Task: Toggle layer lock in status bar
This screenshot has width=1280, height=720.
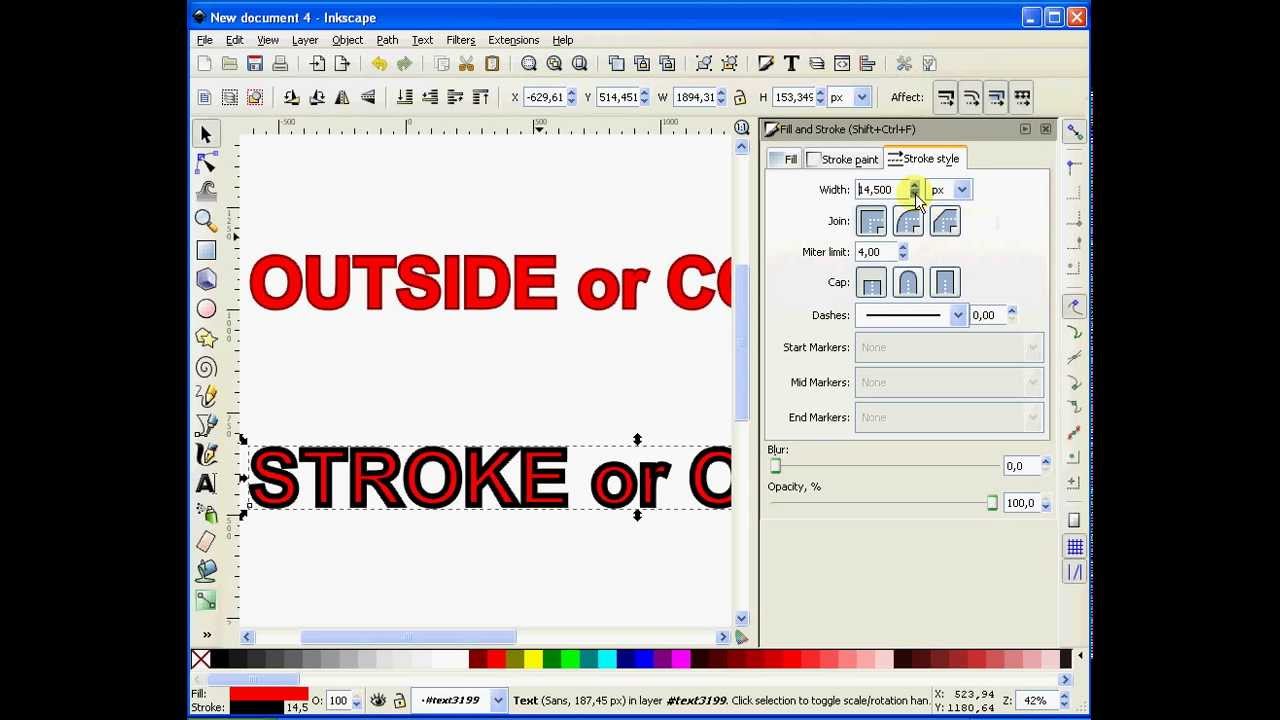Action: (x=399, y=701)
